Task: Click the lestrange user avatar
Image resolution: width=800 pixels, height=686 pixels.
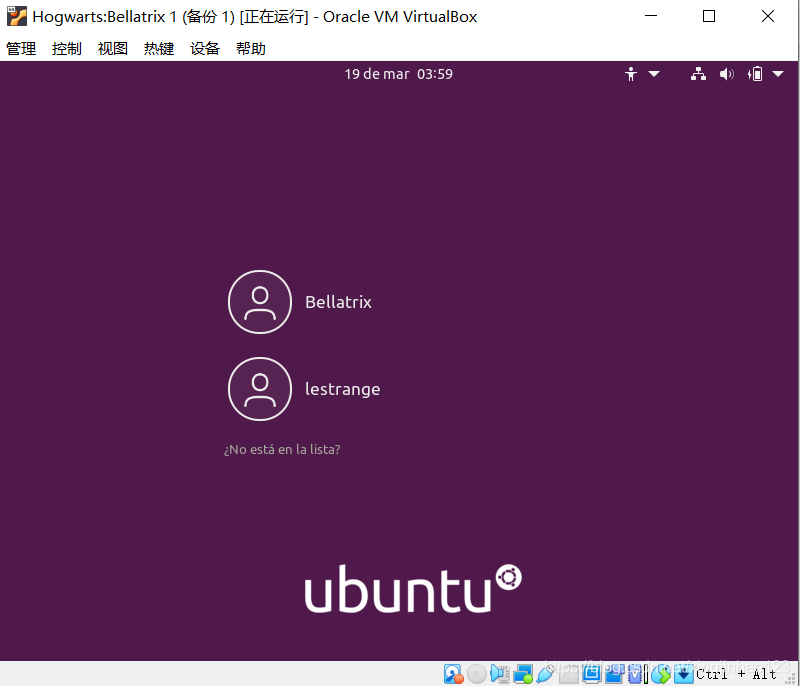Action: (x=260, y=389)
